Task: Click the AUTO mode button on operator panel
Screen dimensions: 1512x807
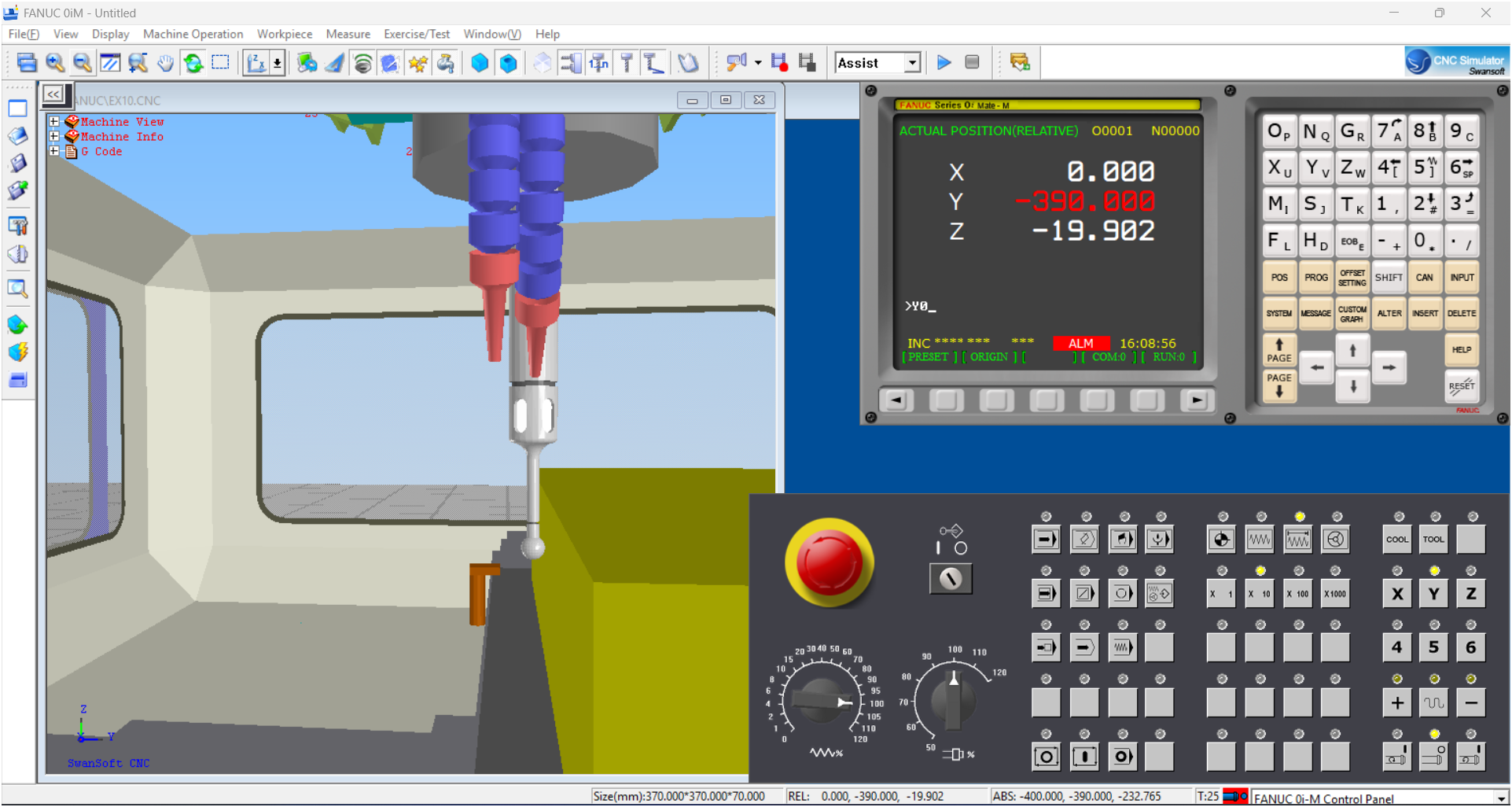Action: coord(1047,540)
